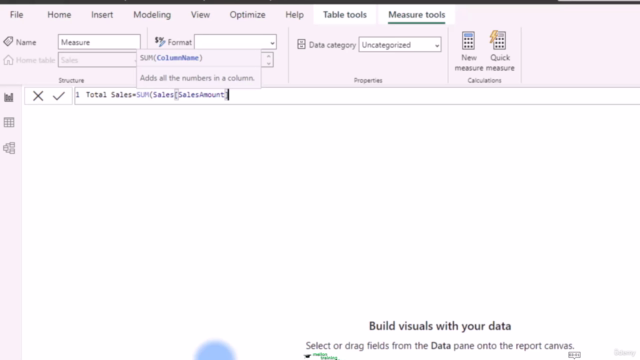The image size is (640, 360).
Task: Switch to Table view icon
Action: [9, 122]
